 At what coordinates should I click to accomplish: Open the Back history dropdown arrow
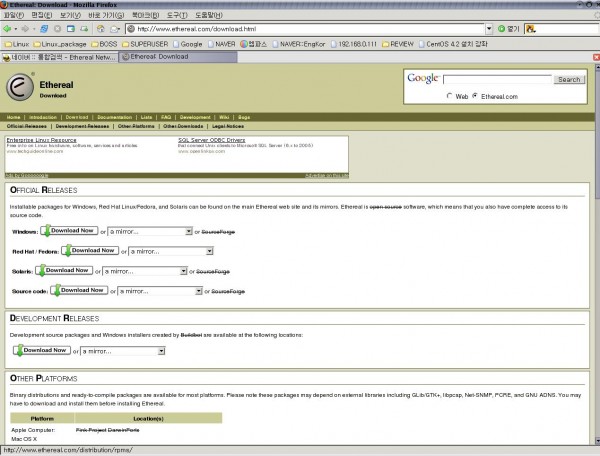pyautogui.click(x=16, y=29)
